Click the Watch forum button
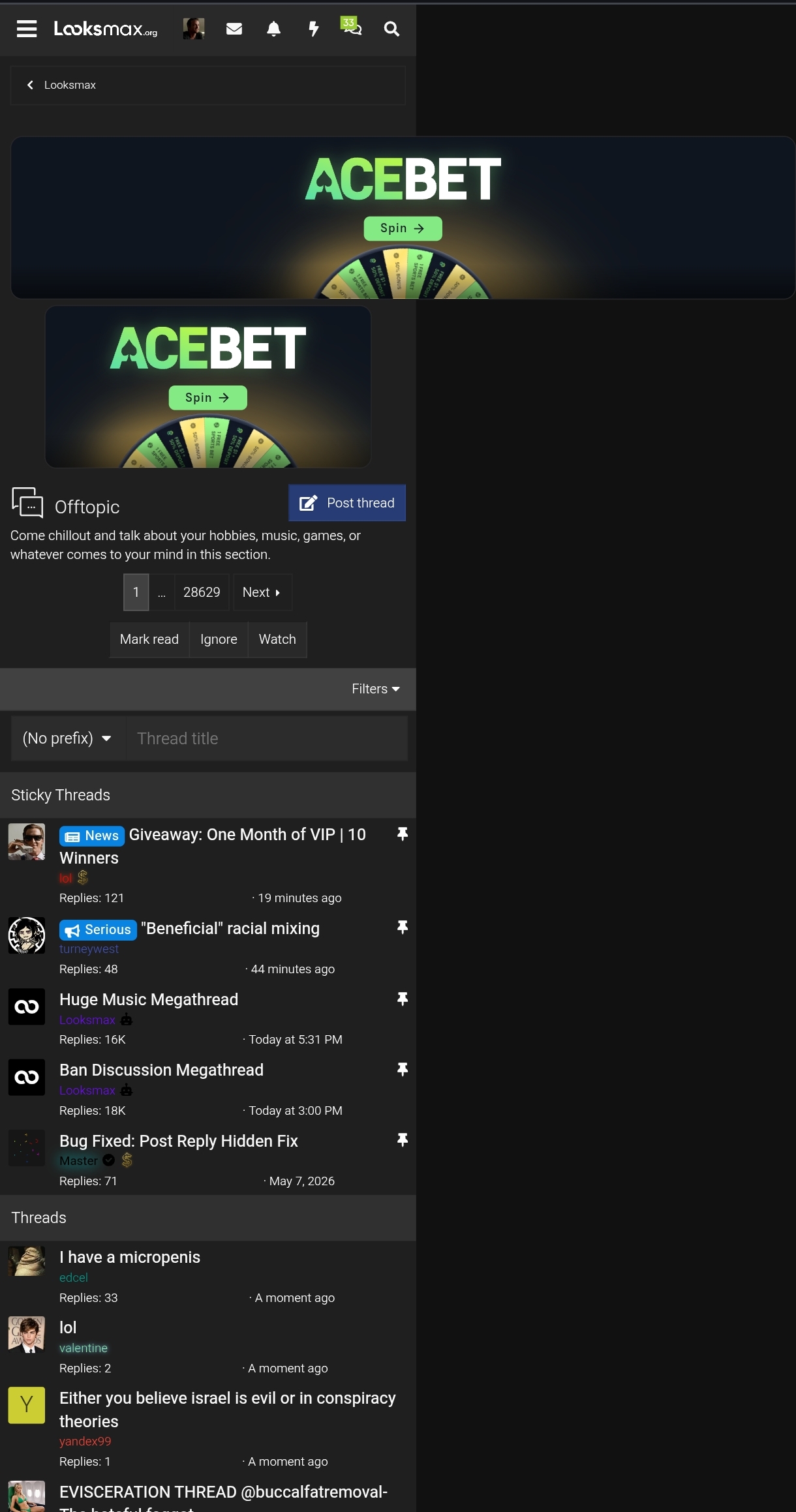Image resolution: width=796 pixels, height=1512 pixels. (x=277, y=639)
